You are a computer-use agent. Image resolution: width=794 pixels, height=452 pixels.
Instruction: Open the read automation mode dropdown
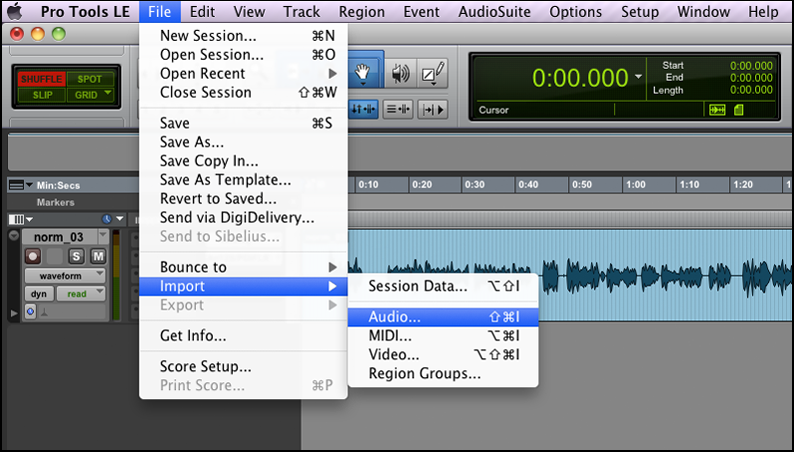[x=80, y=294]
